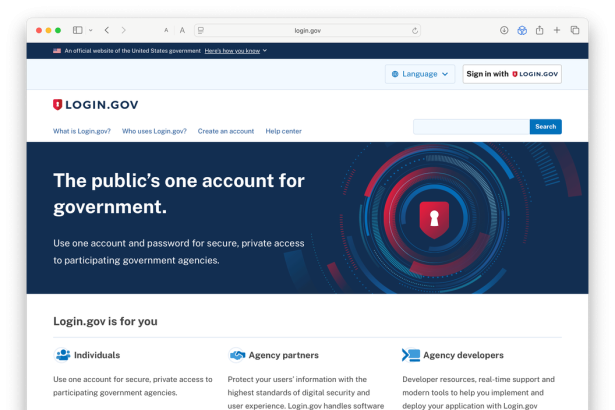Open a new tab with plus icon
The height and width of the screenshot is (410, 615).
[557, 30]
